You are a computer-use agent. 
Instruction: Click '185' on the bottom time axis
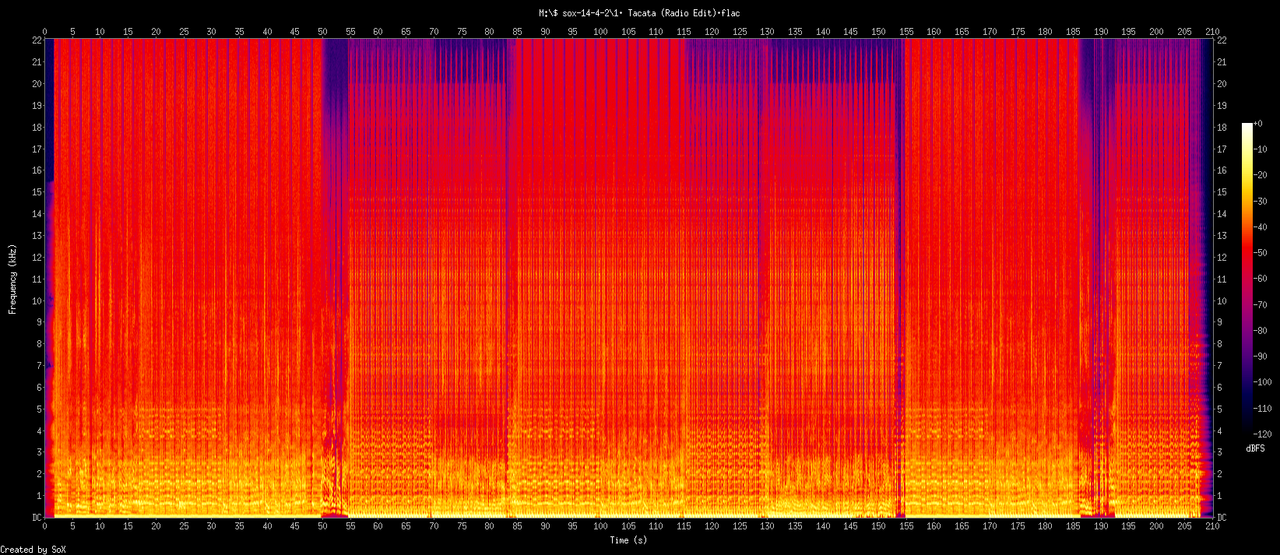(1073, 526)
